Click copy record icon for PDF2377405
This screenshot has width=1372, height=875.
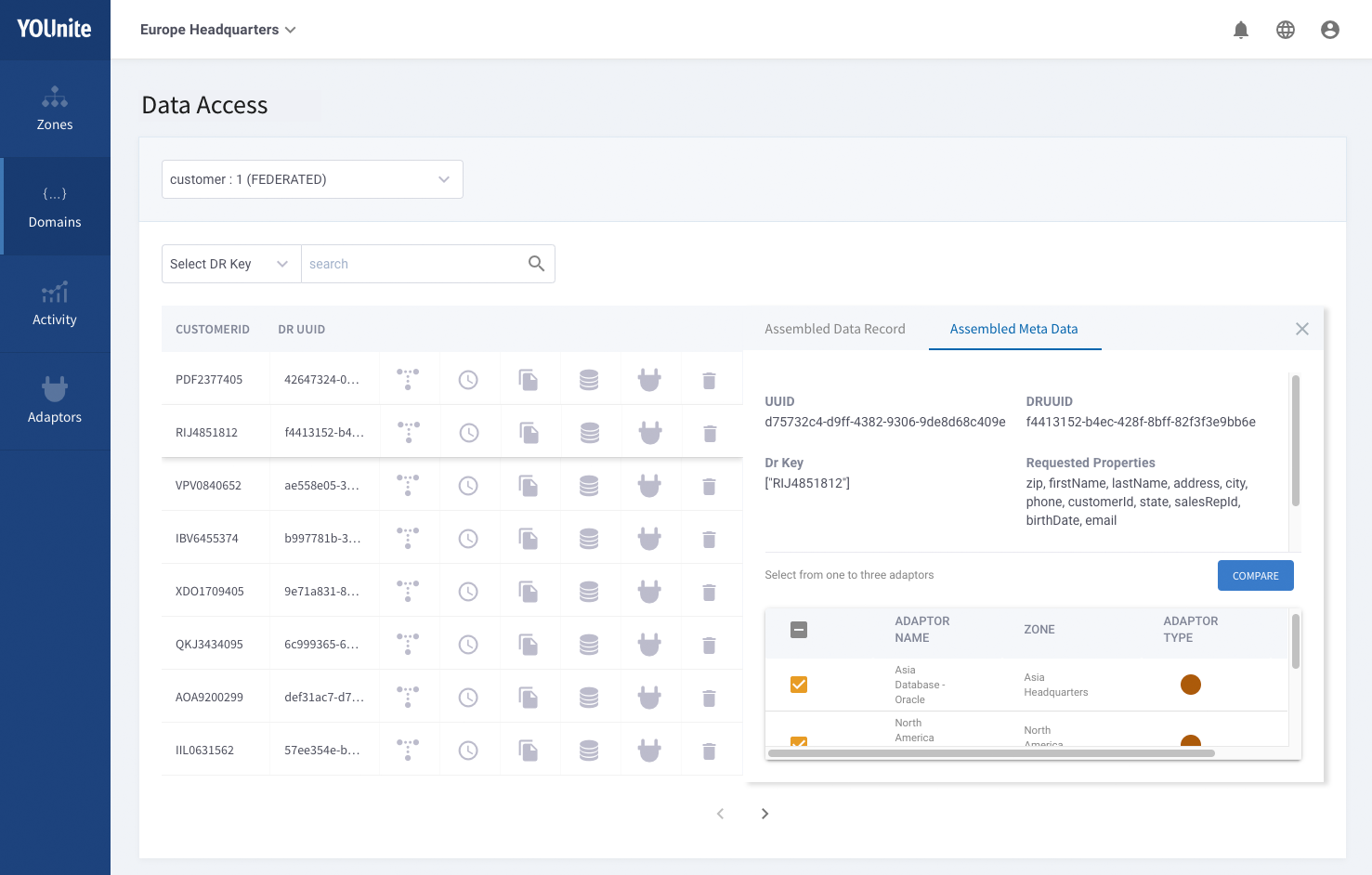529,379
